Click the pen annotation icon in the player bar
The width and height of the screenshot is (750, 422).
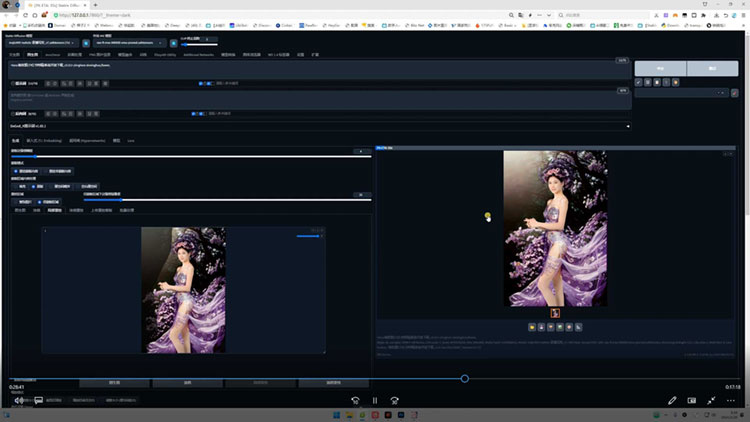(x=672, y=400)
